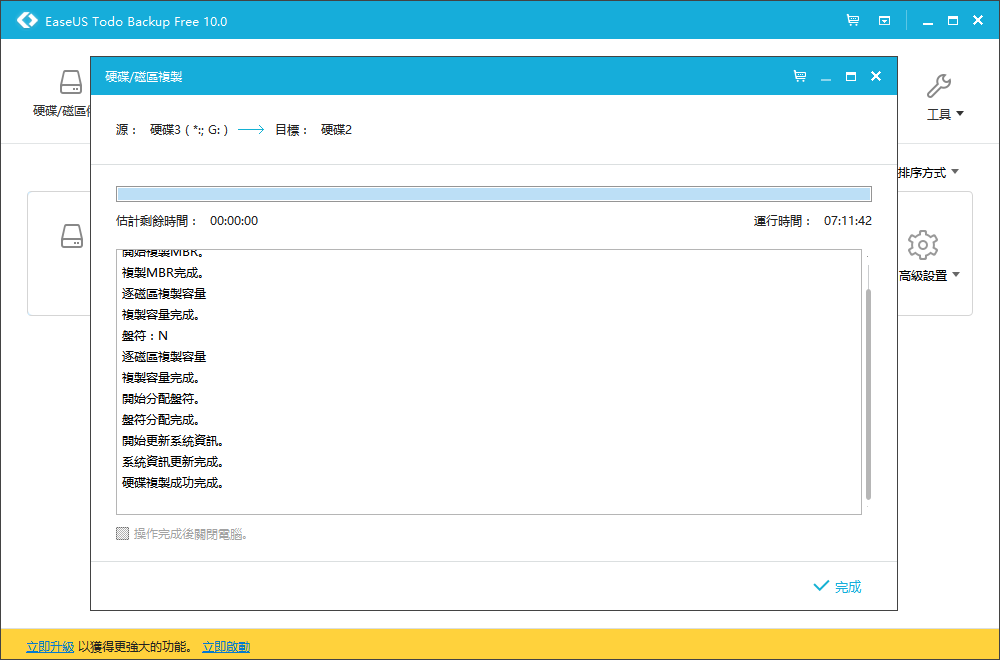Click the disk/partition backup drive icon
The image size is (1000, 660).
coord(71,83)
